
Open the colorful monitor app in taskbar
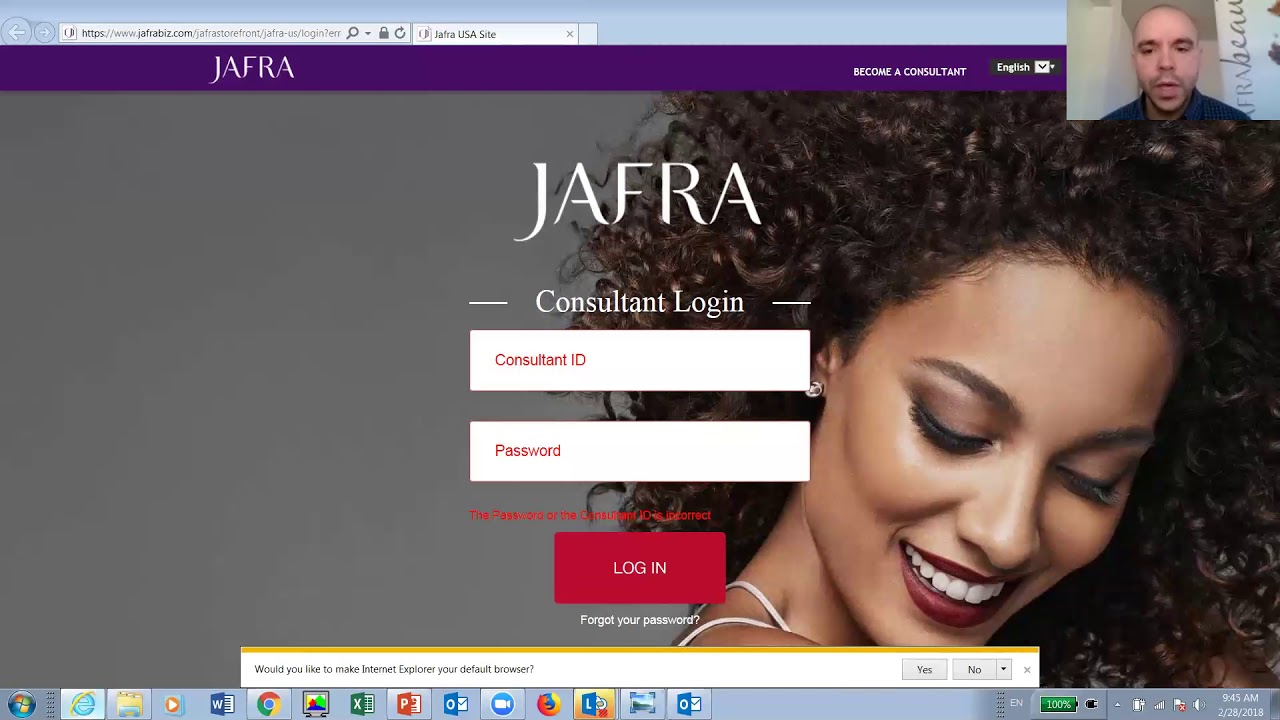315,705
